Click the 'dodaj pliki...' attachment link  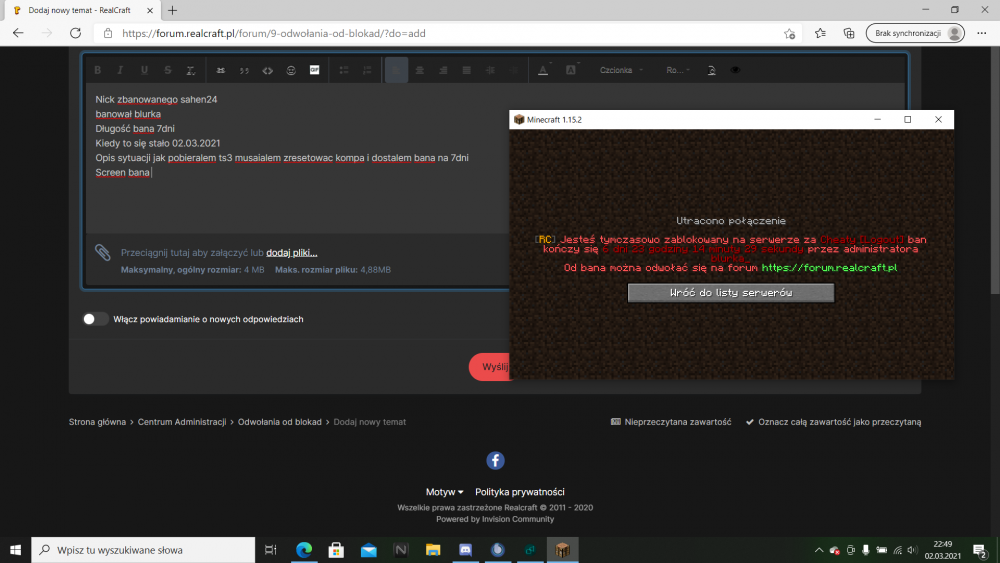(x=291, y=253)
